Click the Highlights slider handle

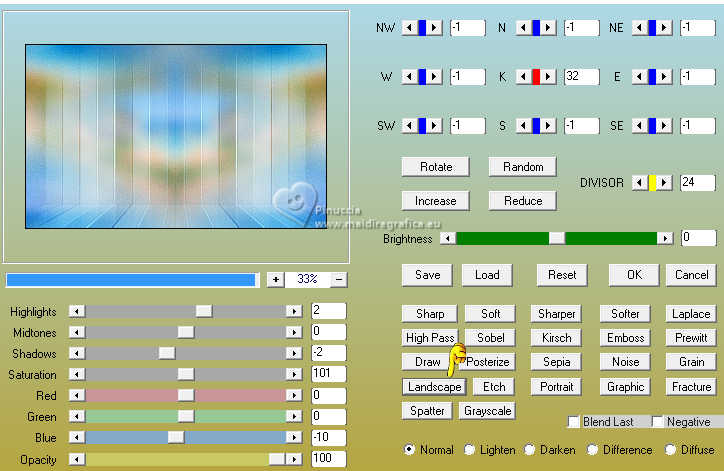(x=204, y=311)
